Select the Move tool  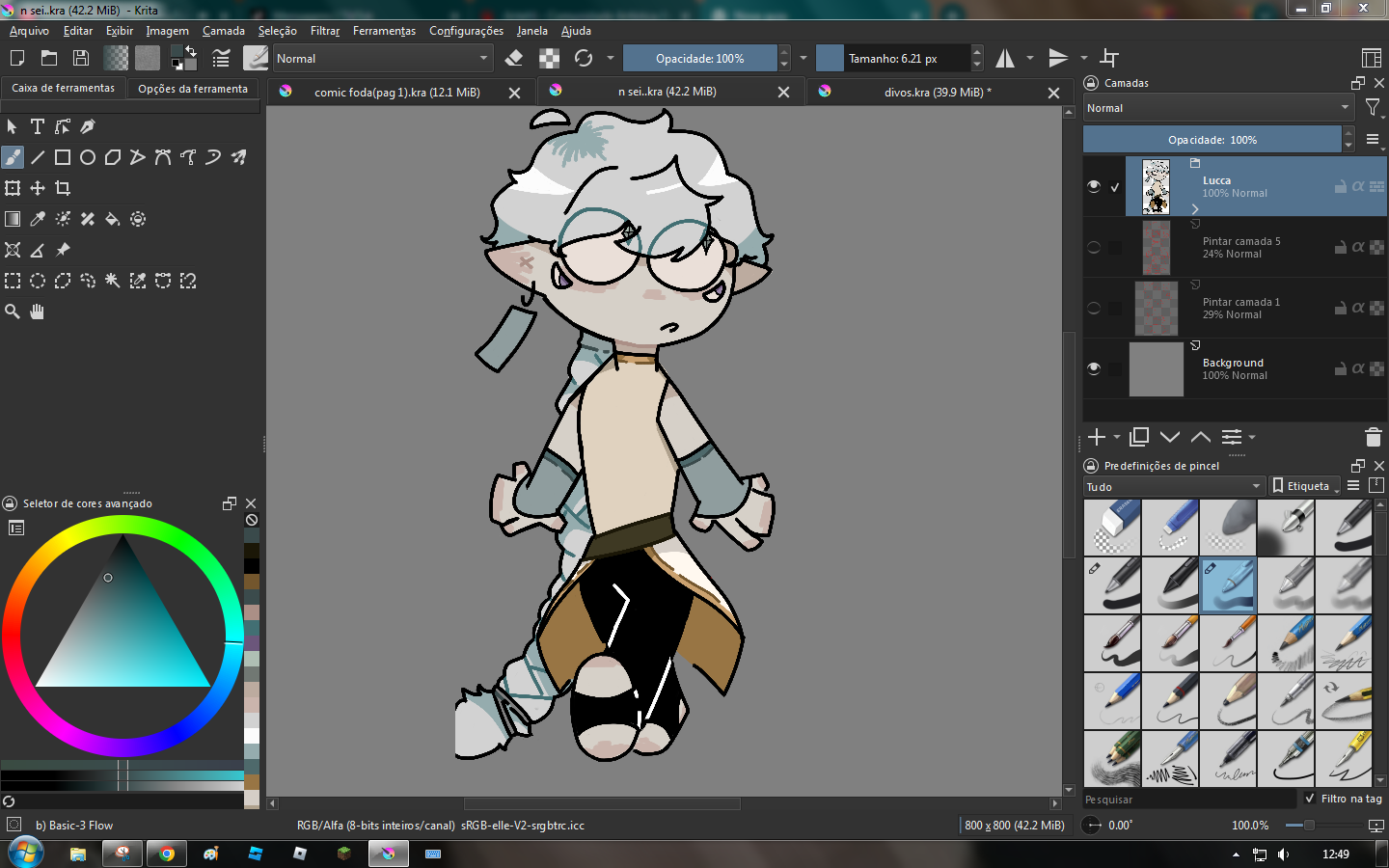[38, 188]
